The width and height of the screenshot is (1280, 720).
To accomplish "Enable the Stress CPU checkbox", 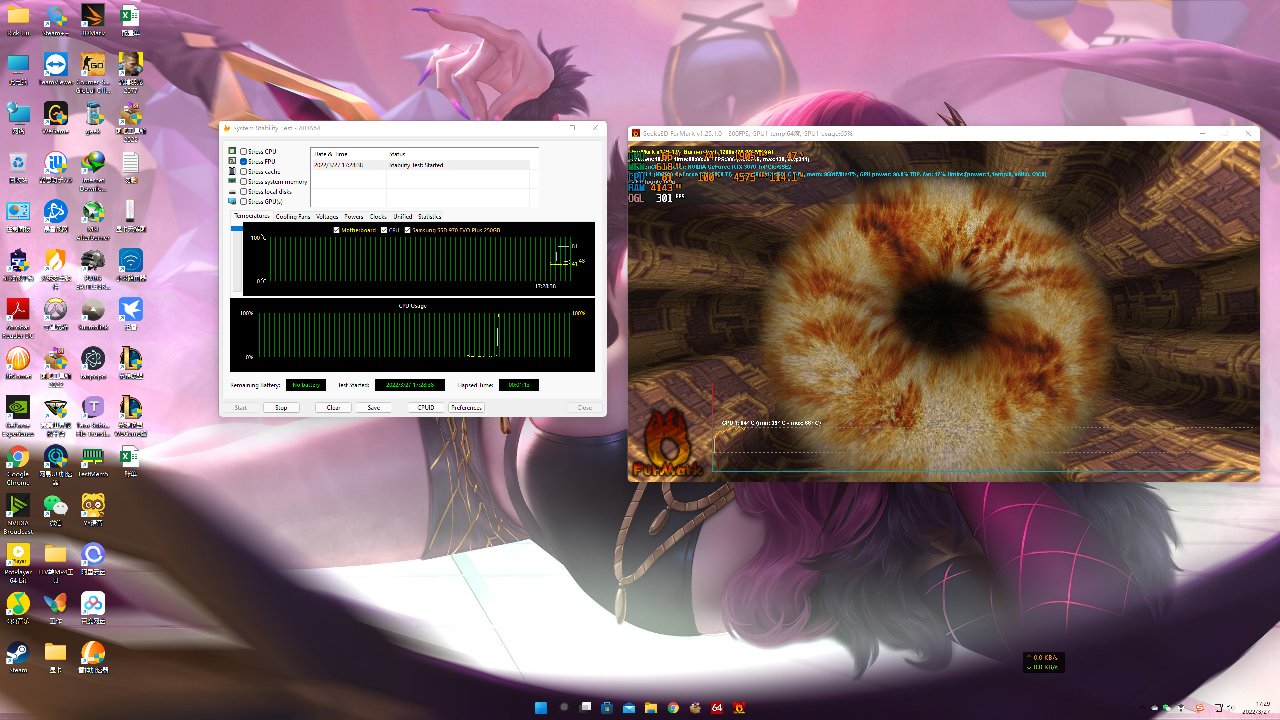I will tap(243, 152).
